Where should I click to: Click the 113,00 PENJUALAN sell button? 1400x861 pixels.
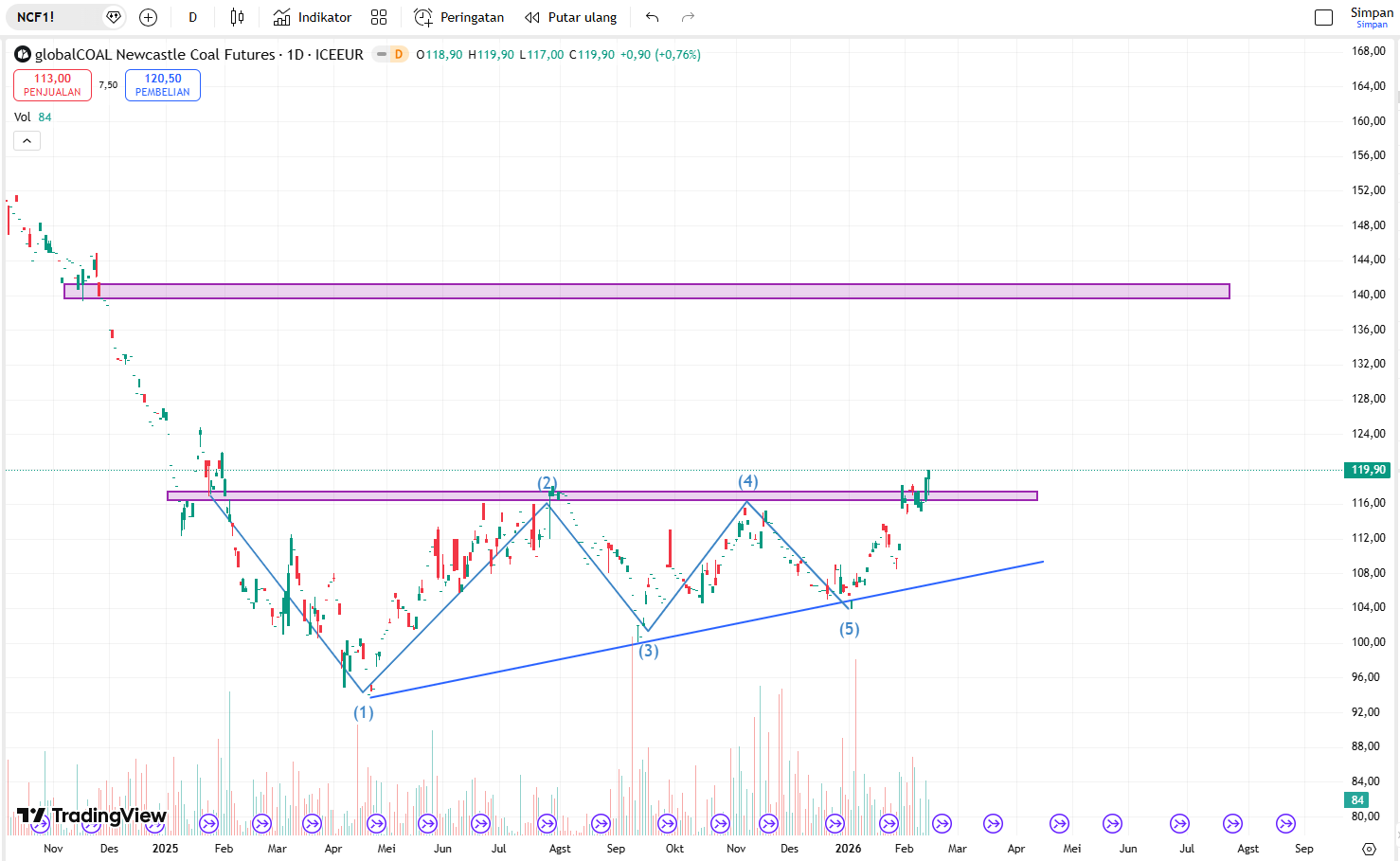tap(52, 85)
